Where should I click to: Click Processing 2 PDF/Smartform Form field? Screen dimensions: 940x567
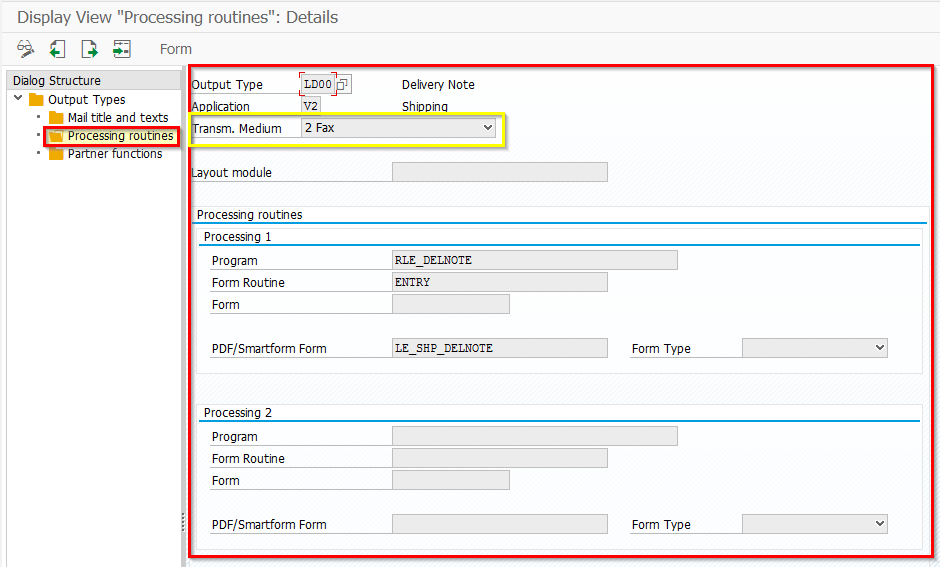(x=500, y=524)
